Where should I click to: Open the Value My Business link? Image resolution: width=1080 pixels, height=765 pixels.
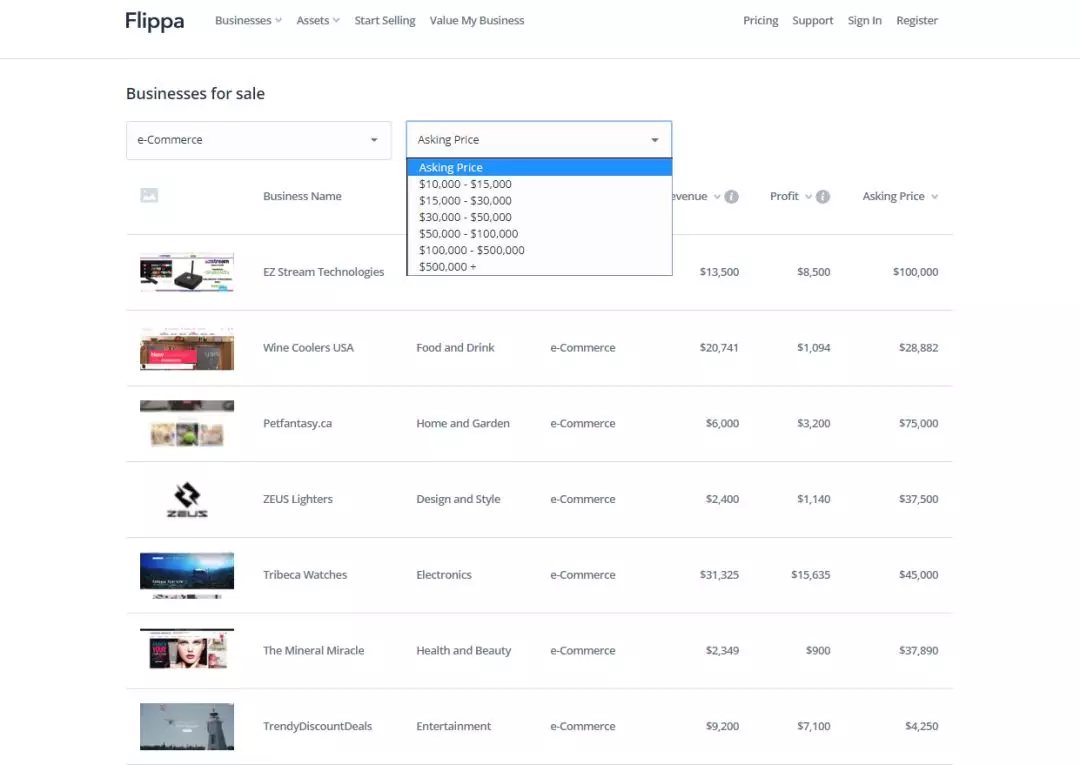(x=477, y=21)
